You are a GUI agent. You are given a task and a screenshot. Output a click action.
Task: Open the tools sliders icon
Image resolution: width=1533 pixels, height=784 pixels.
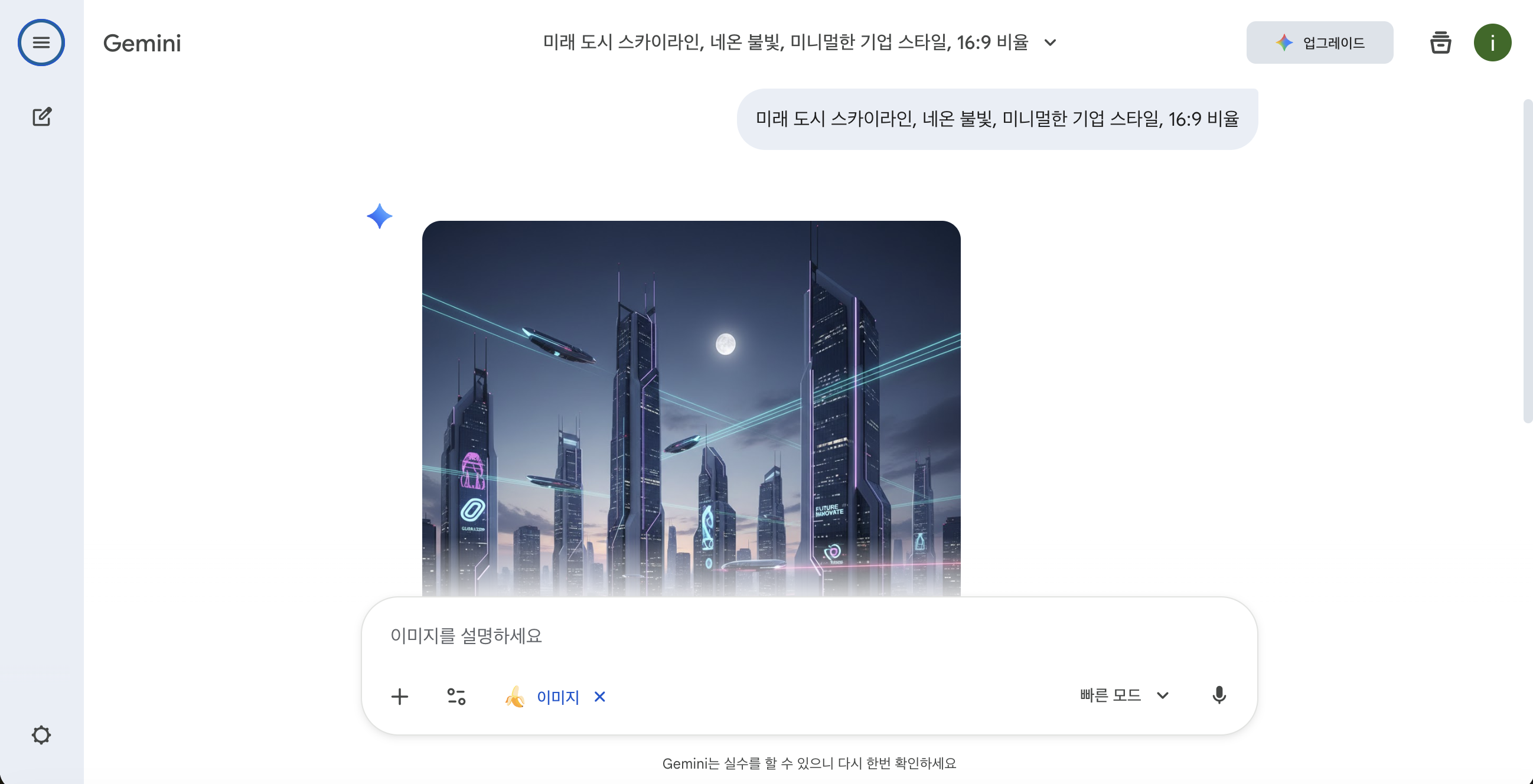[x=456, y=696]
